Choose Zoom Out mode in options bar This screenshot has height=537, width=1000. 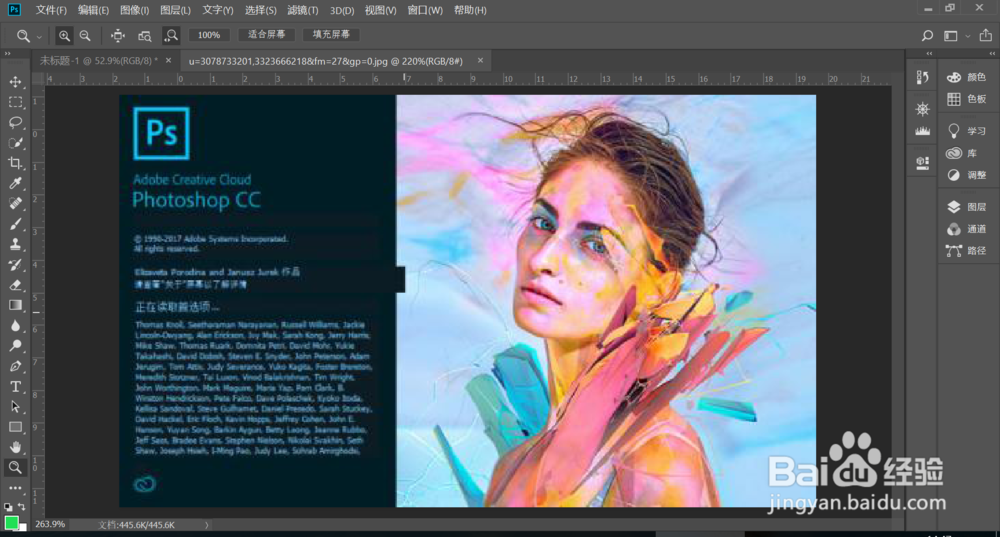pos(85,36)
